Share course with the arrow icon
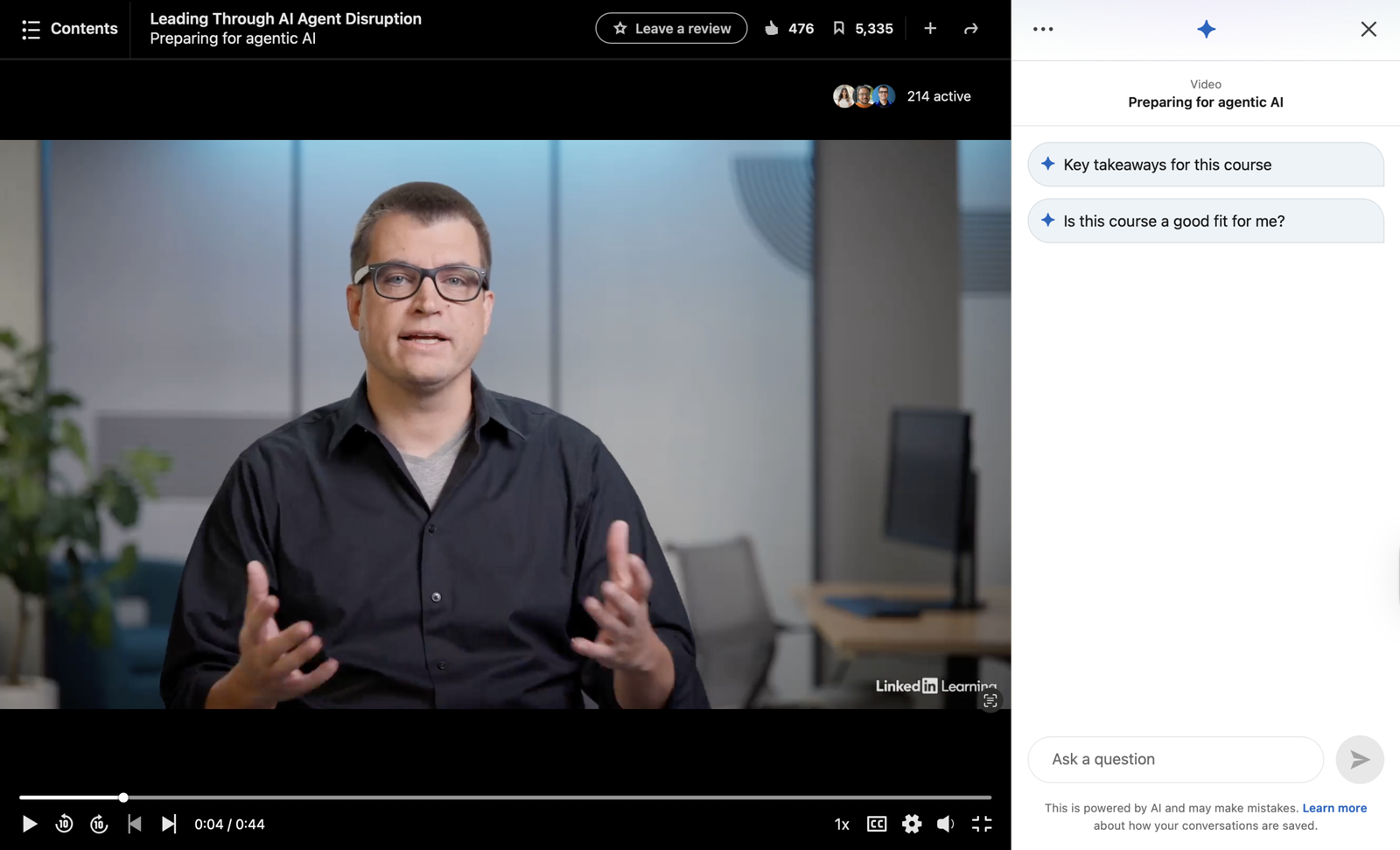 pos(970,29)
